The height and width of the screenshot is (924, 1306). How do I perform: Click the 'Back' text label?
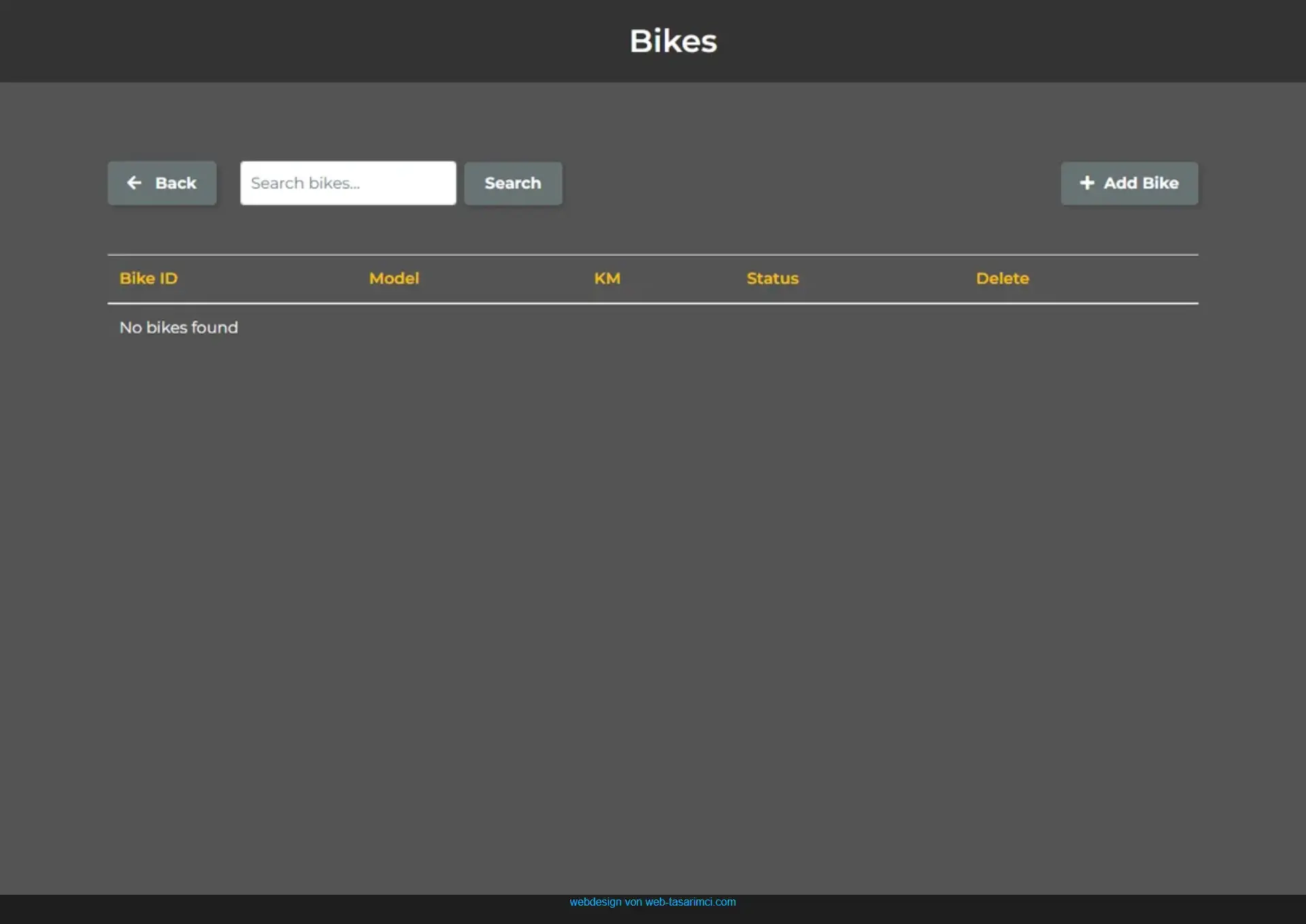click(x=175, y=183)
